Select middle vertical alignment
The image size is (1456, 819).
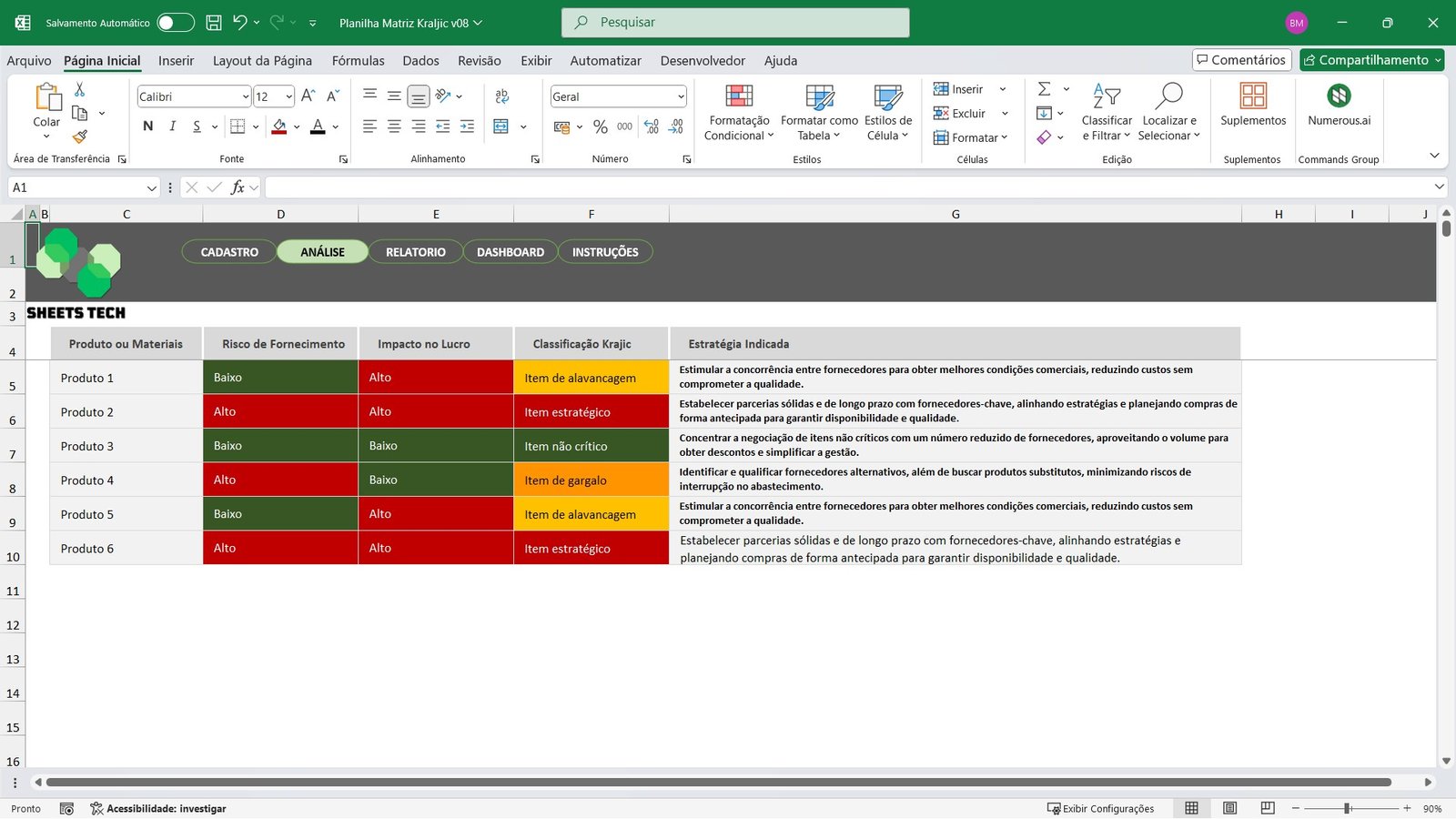394,96
